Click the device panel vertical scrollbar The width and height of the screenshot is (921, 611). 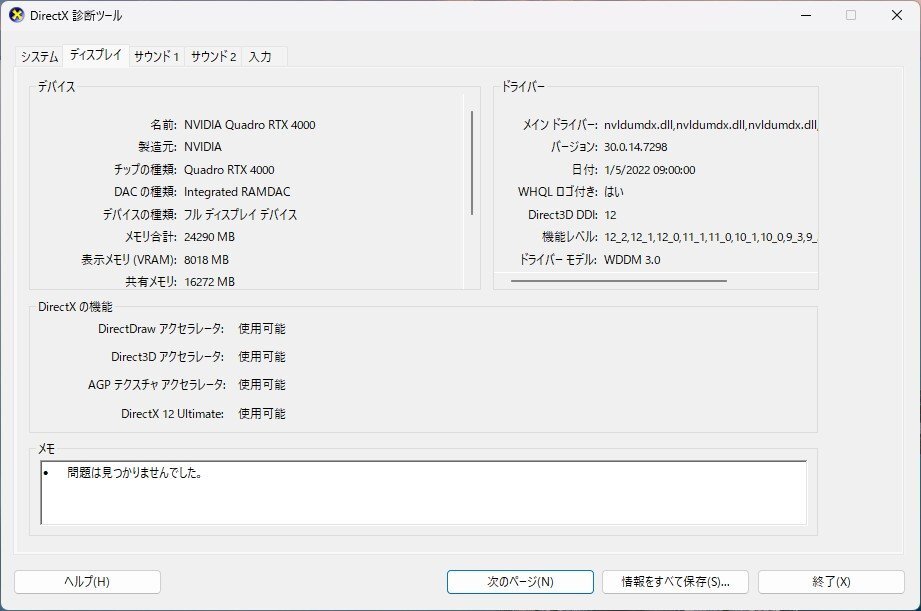coord(472,163)
